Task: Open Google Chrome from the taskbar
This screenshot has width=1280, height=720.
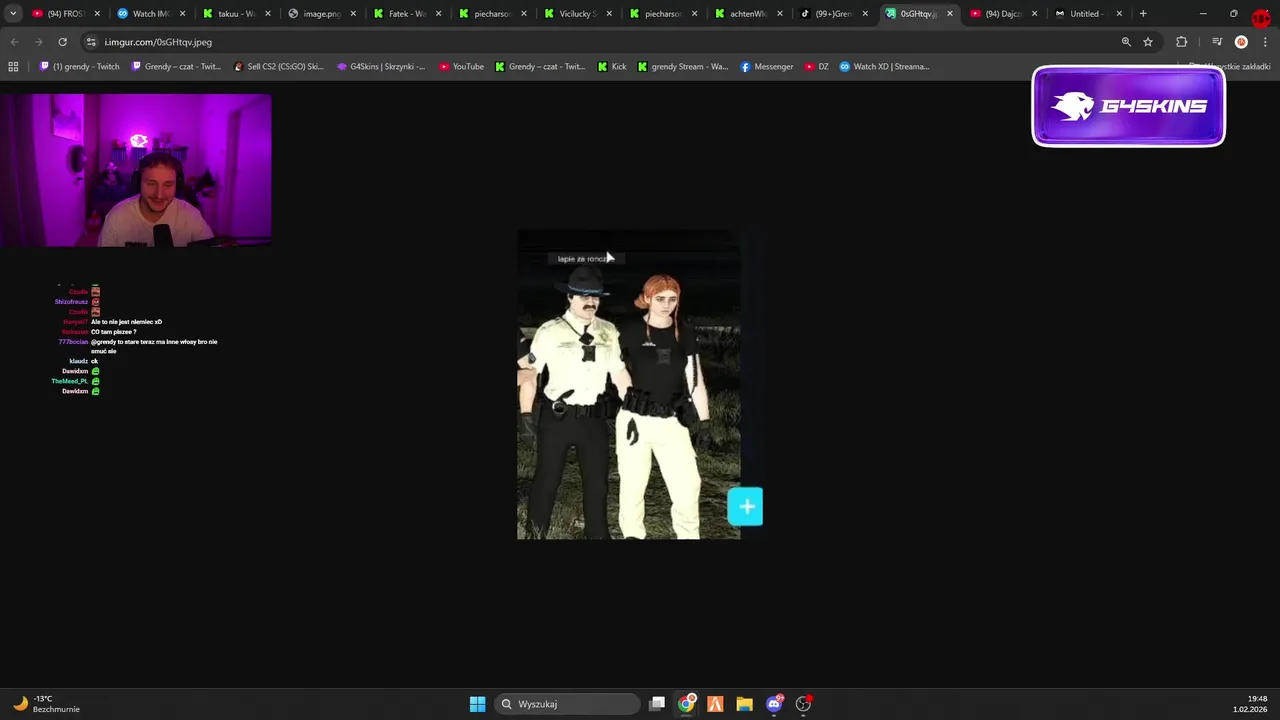Action: point(686,704)
